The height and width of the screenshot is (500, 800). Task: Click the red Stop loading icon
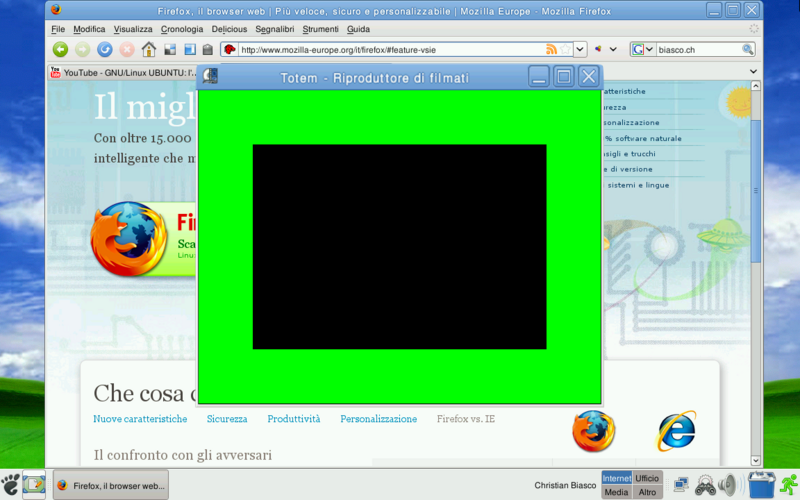[x=127, y=49]
